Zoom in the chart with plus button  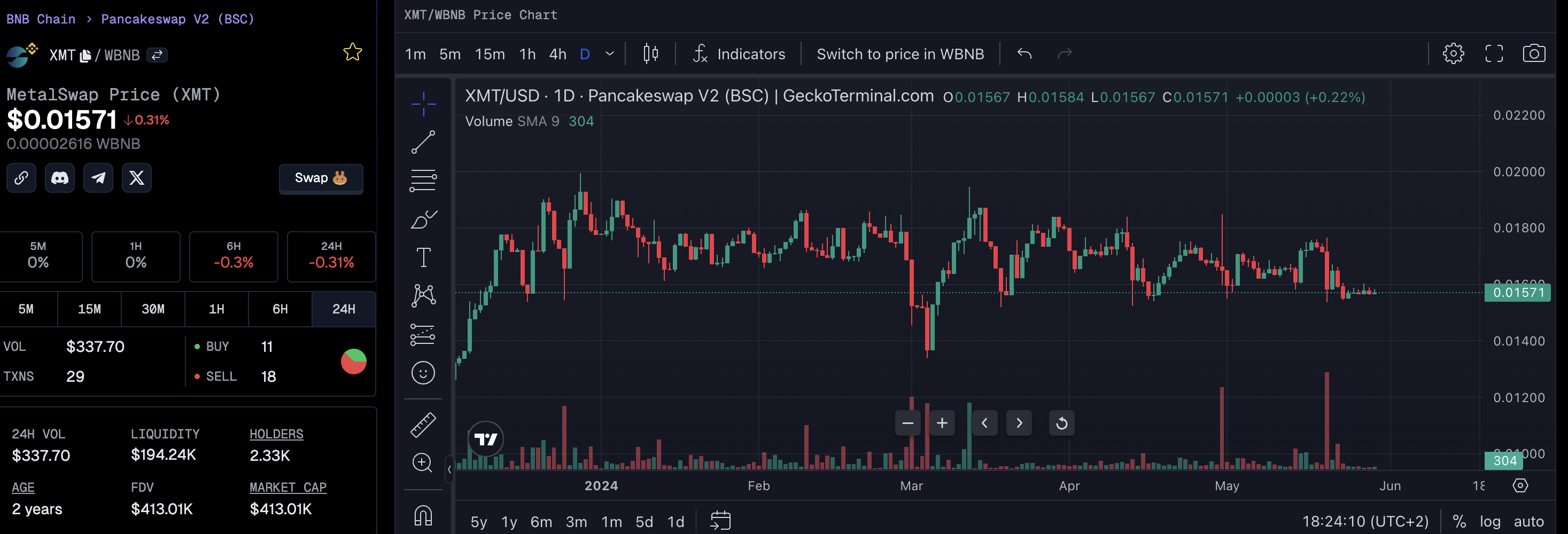[x=942, y=423]
